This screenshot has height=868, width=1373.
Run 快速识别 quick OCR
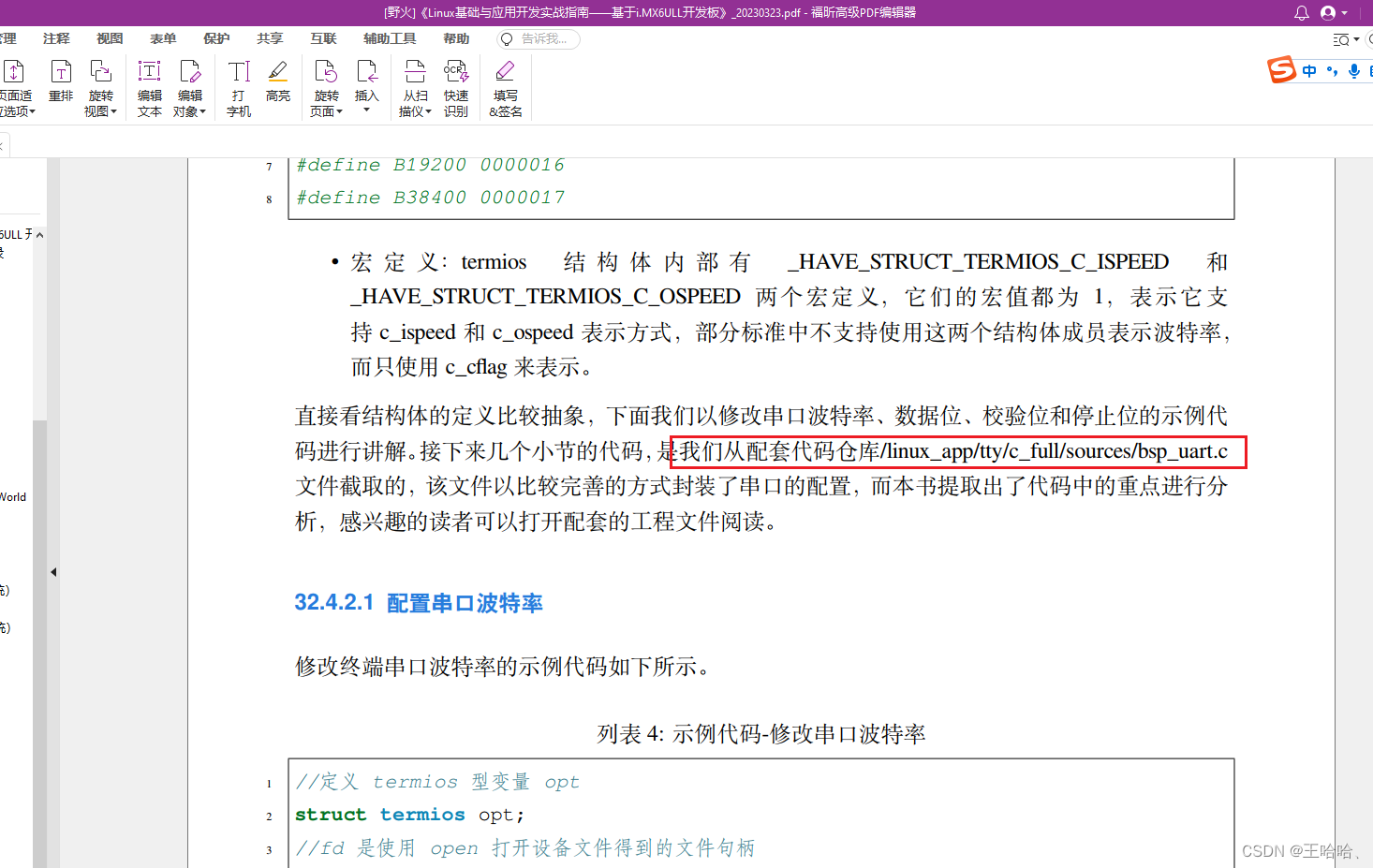(456, 88)
